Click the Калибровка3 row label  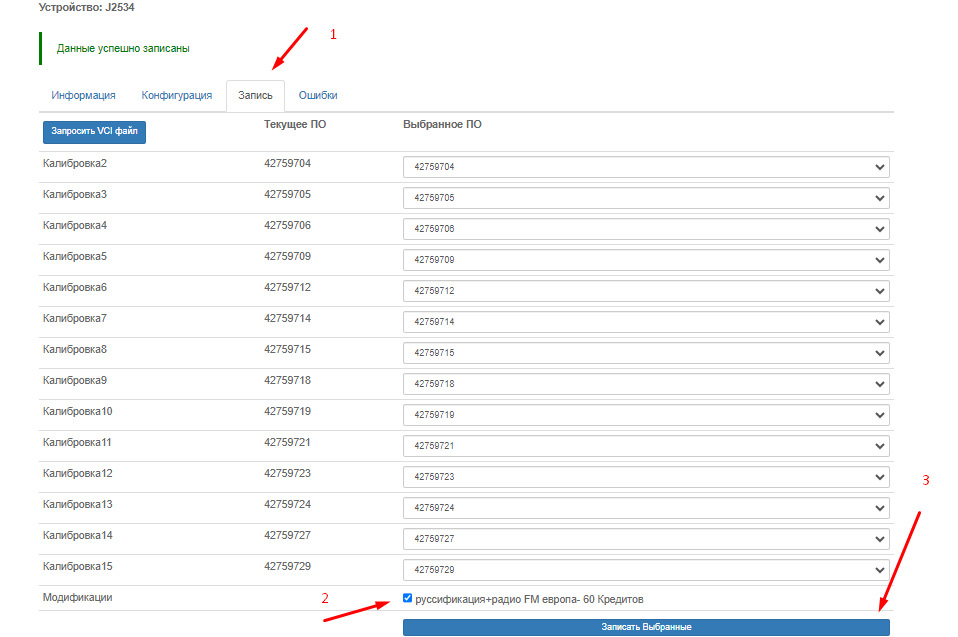pyautogui.click(x=75, y=195)
